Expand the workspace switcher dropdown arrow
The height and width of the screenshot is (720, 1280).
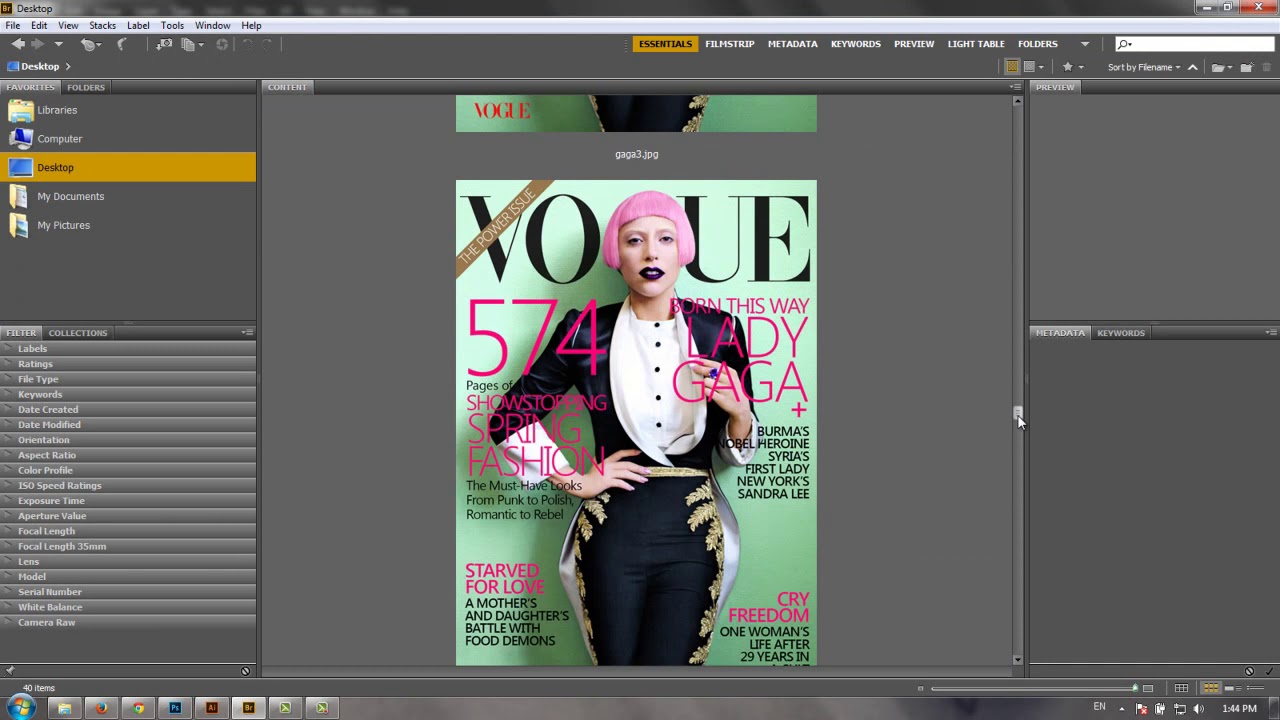click(x=1084, y=44)
